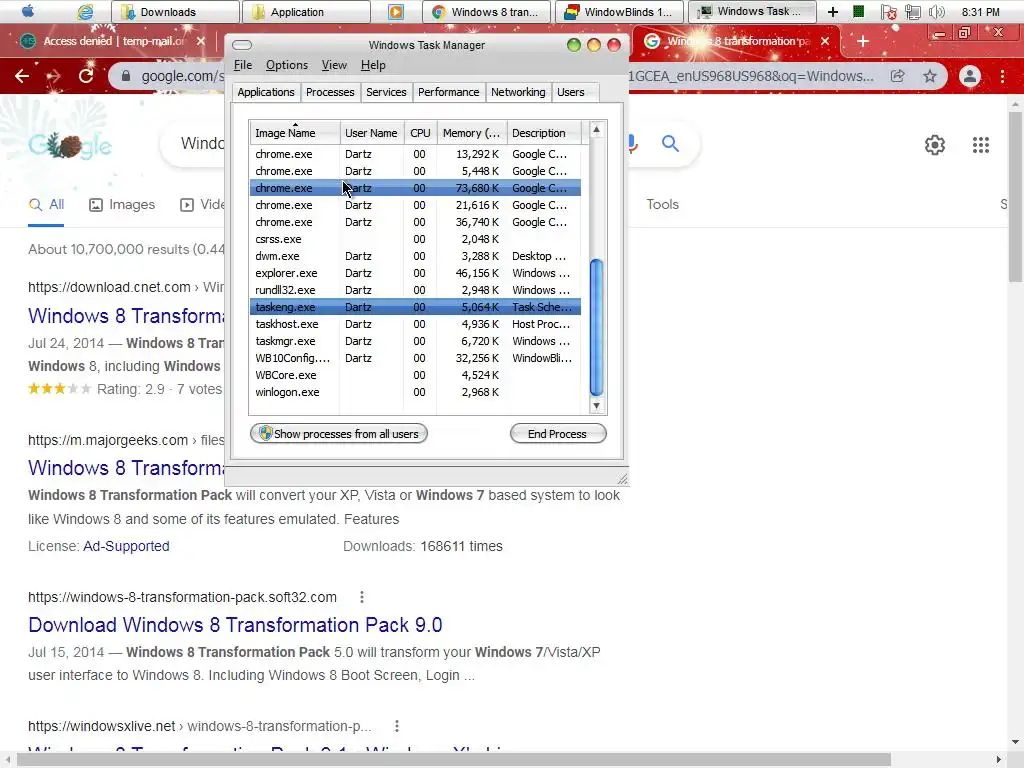Click the volume speaker tray icon
The width and height of the screenshot is (1024, 768).
coord(936,12)
